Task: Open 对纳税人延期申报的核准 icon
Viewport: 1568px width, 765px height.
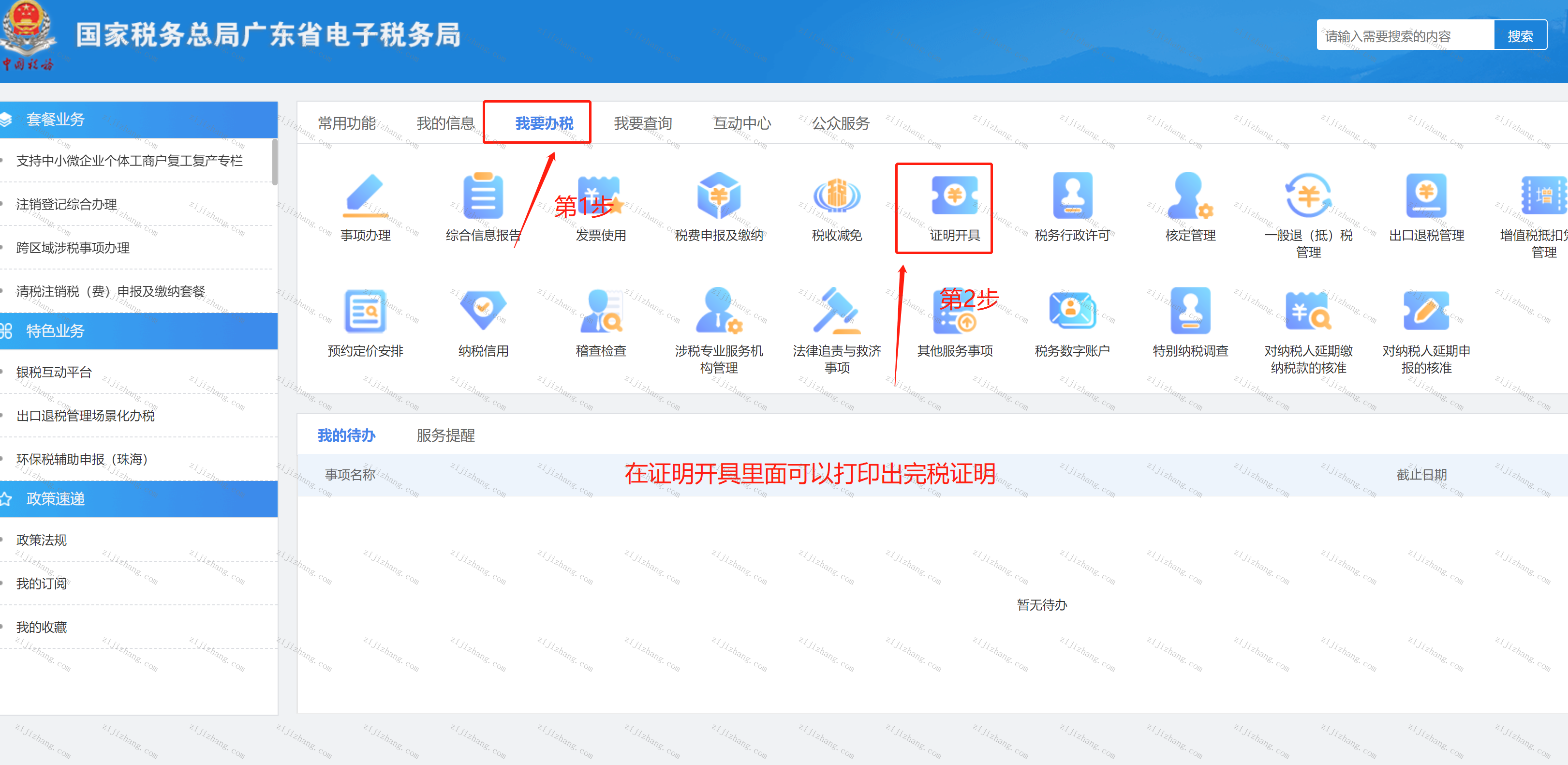Action: (x=1426, y=311)
